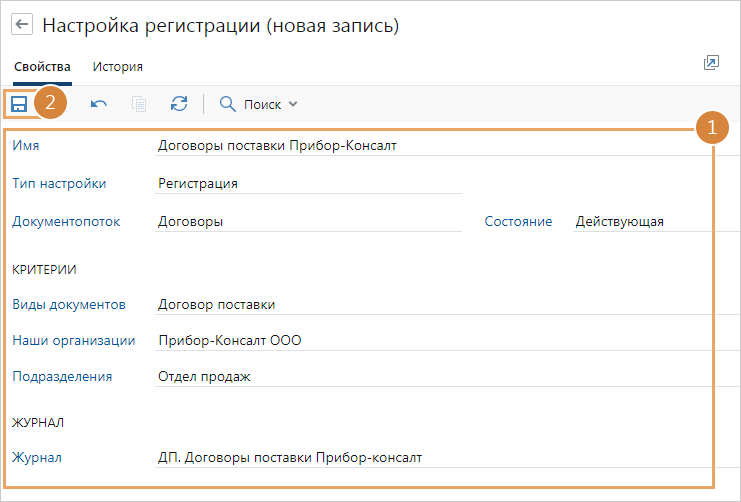The width and height of the screenshot is (741, 502).
Task: Refresh the form with the circular arrows icon
Action: pos(179,104)
